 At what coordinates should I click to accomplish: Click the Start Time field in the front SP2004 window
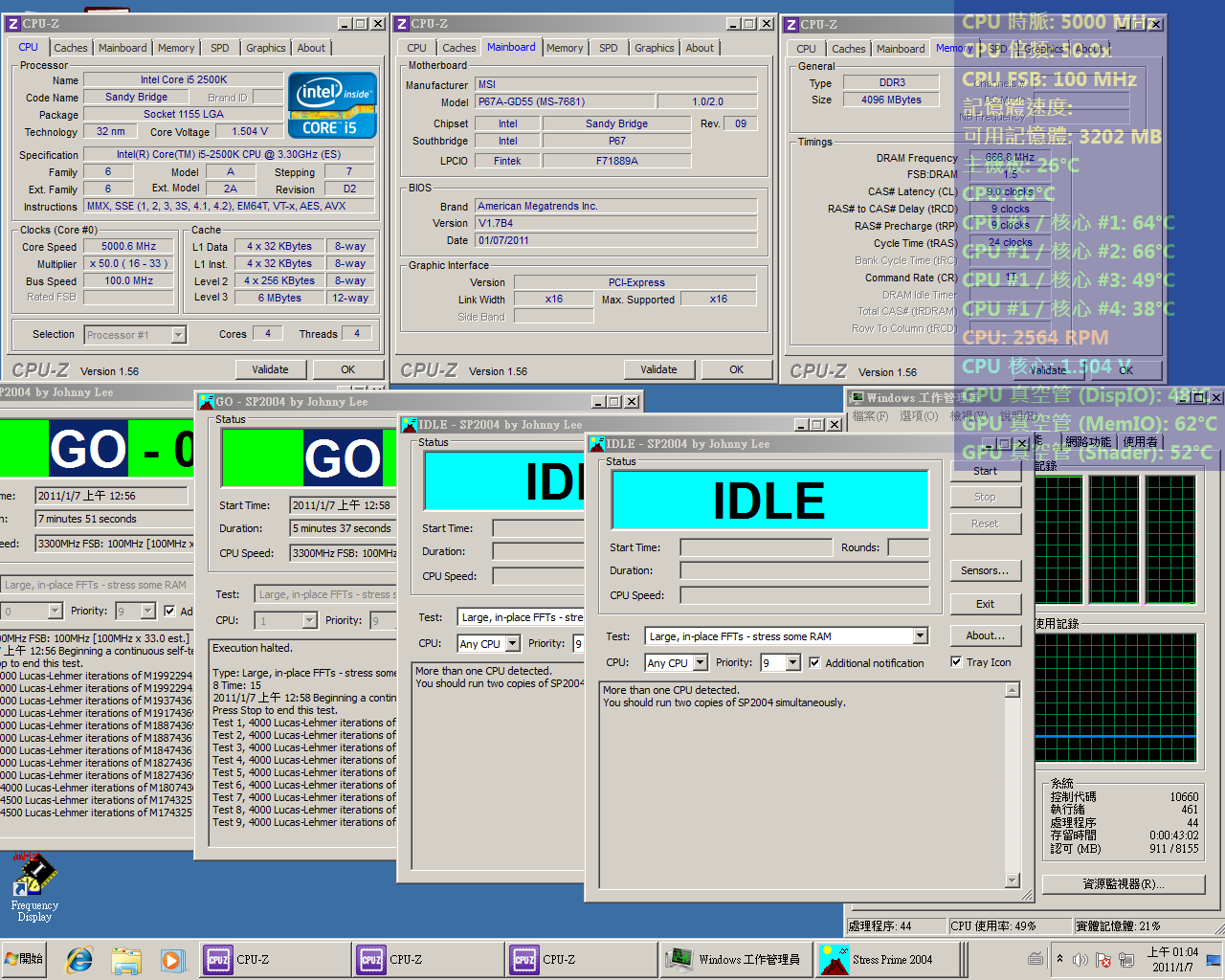(756, 547)
